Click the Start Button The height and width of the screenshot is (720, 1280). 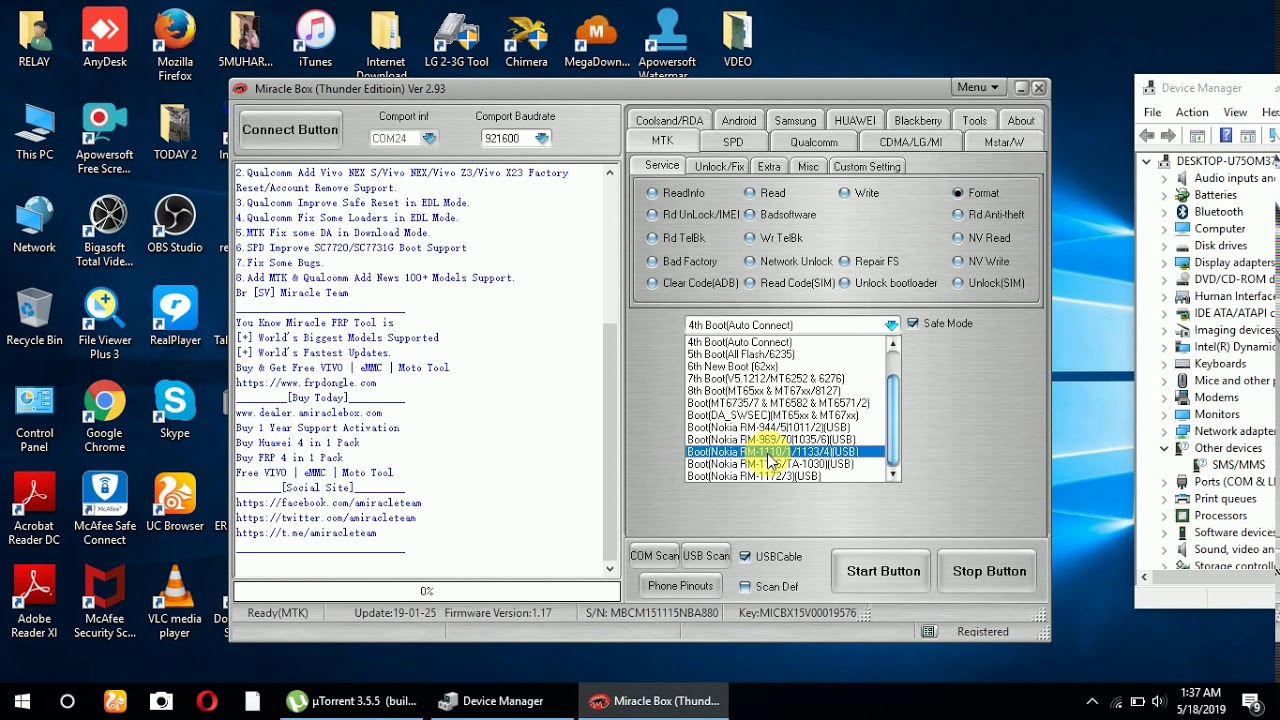pos(883,571)
